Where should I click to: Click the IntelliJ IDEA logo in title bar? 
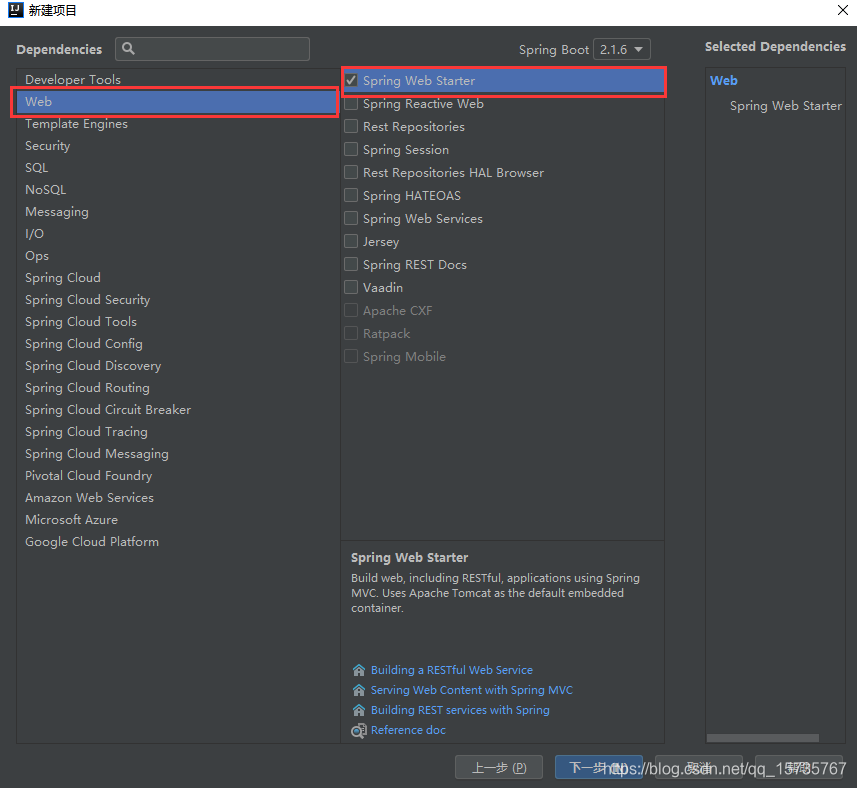pyautogui.click(x=16, y=10)
